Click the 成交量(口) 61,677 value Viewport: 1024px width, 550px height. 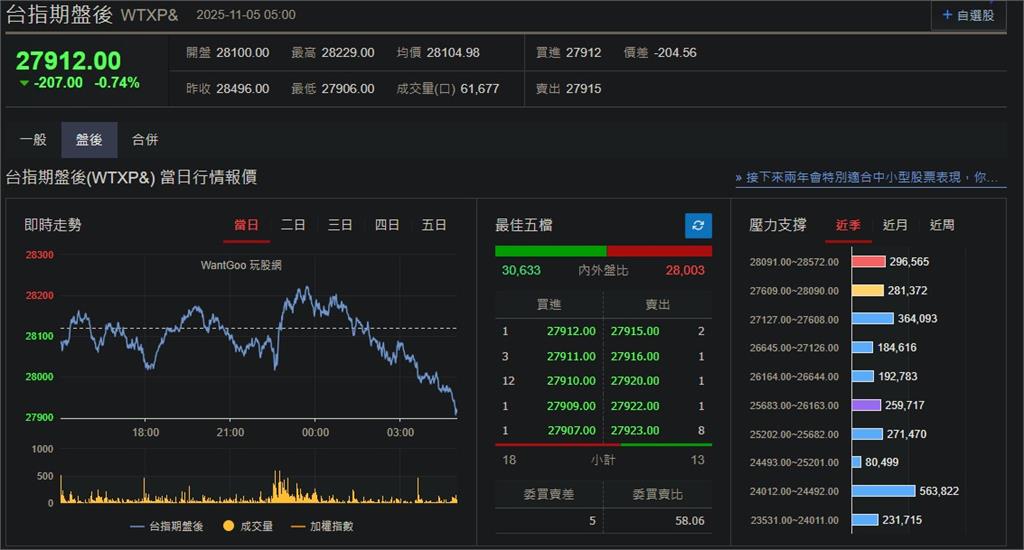coord(480,89)
